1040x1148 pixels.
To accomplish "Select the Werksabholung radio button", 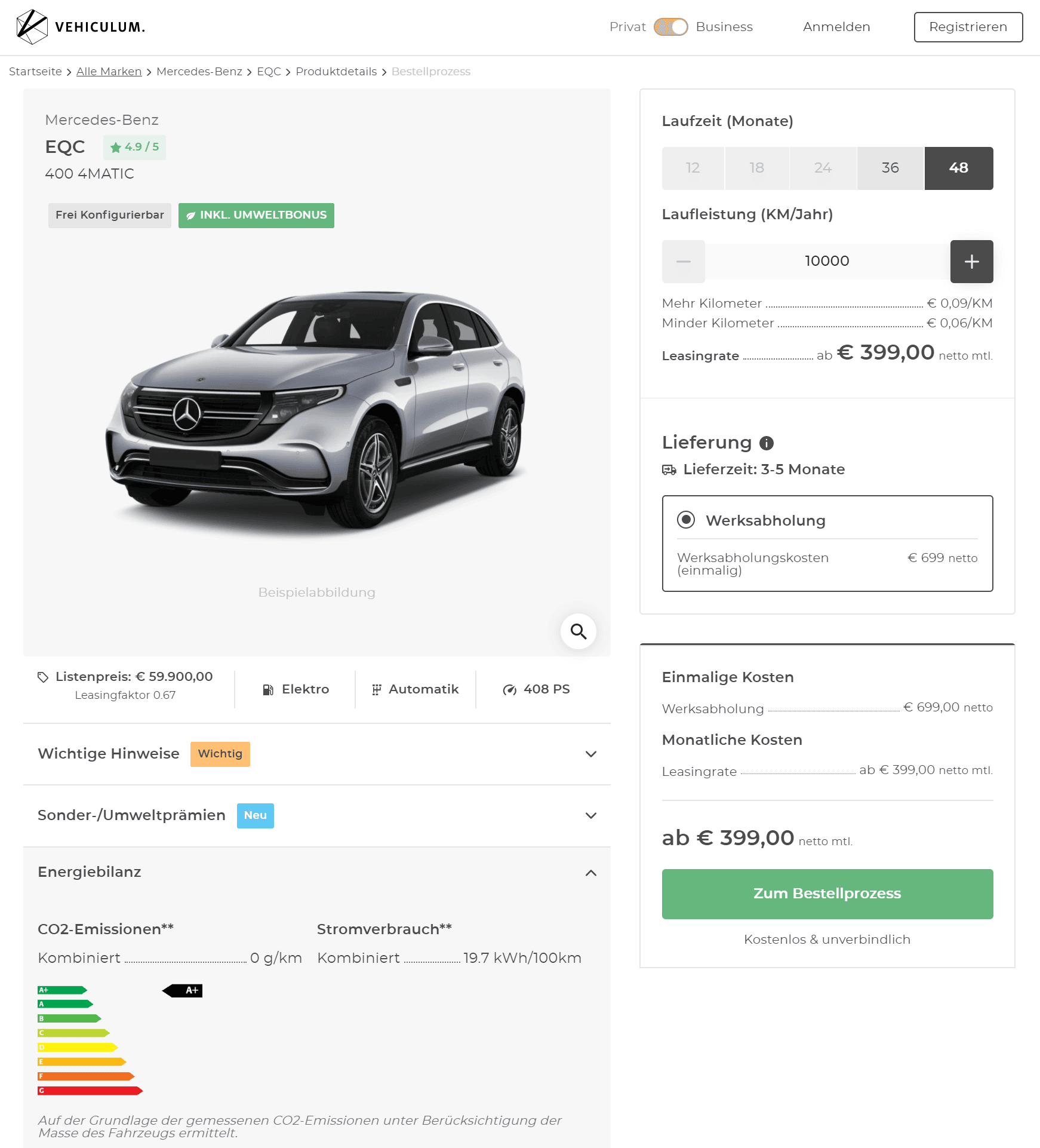I will [686, 520].
